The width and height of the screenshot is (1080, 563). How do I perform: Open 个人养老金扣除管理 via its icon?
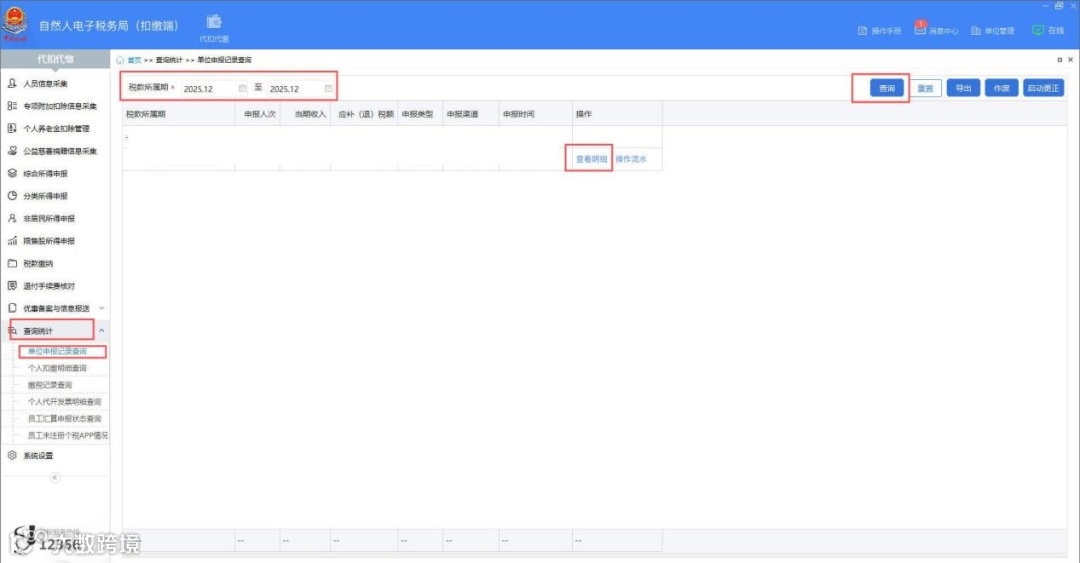pos(12,128)
